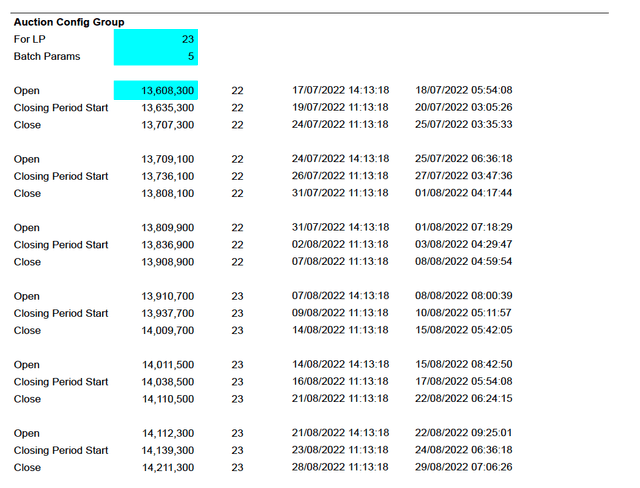Click timestamp 01/08/2022 04:17:44
The height and width of the screenshot is (488, 640).
pos(464,193)
